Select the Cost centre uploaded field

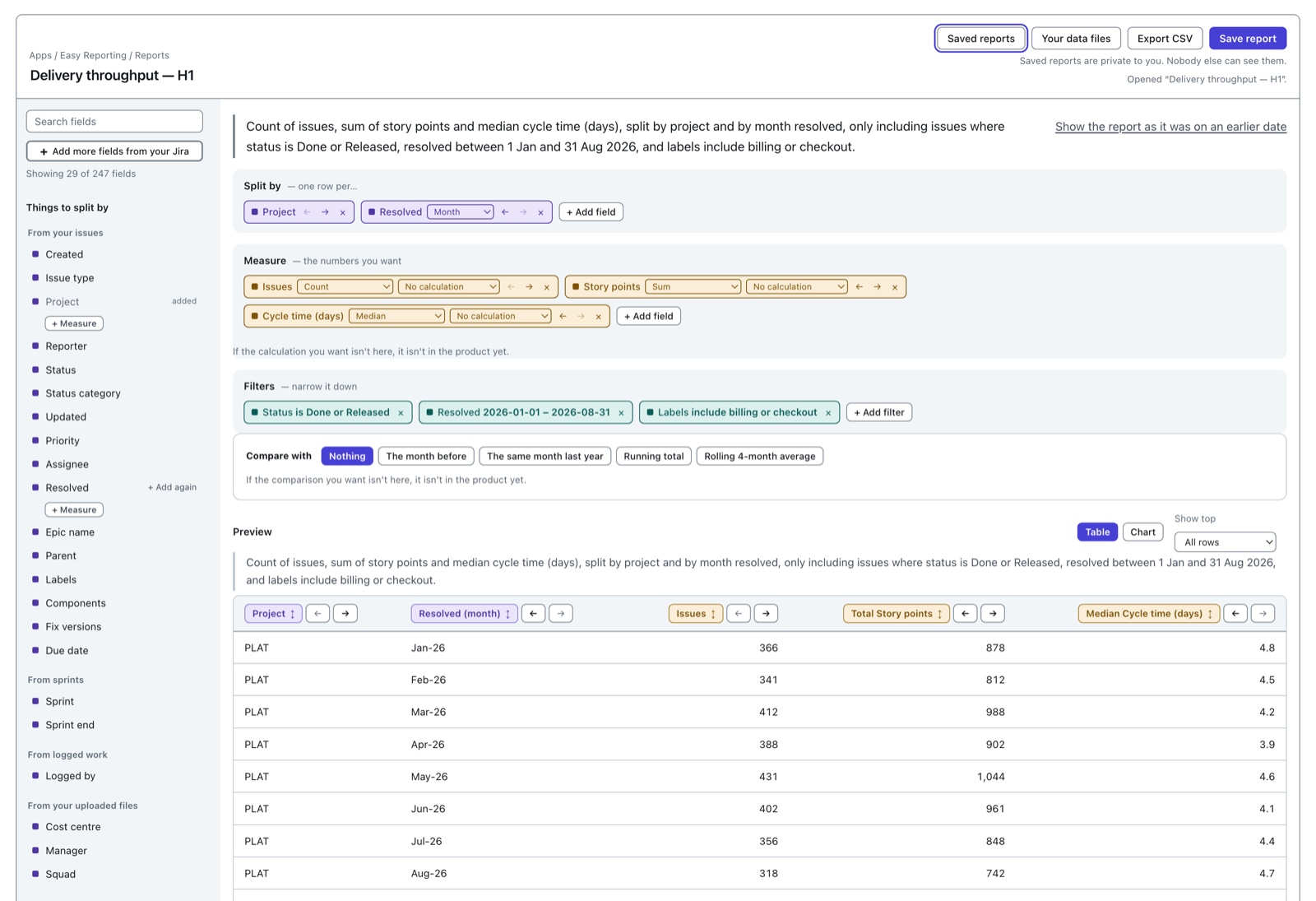coord(72,827)
